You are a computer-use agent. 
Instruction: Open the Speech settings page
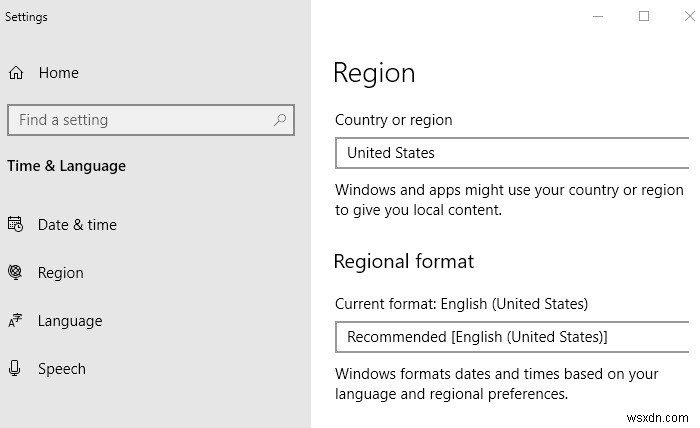[x=62, y=369]
